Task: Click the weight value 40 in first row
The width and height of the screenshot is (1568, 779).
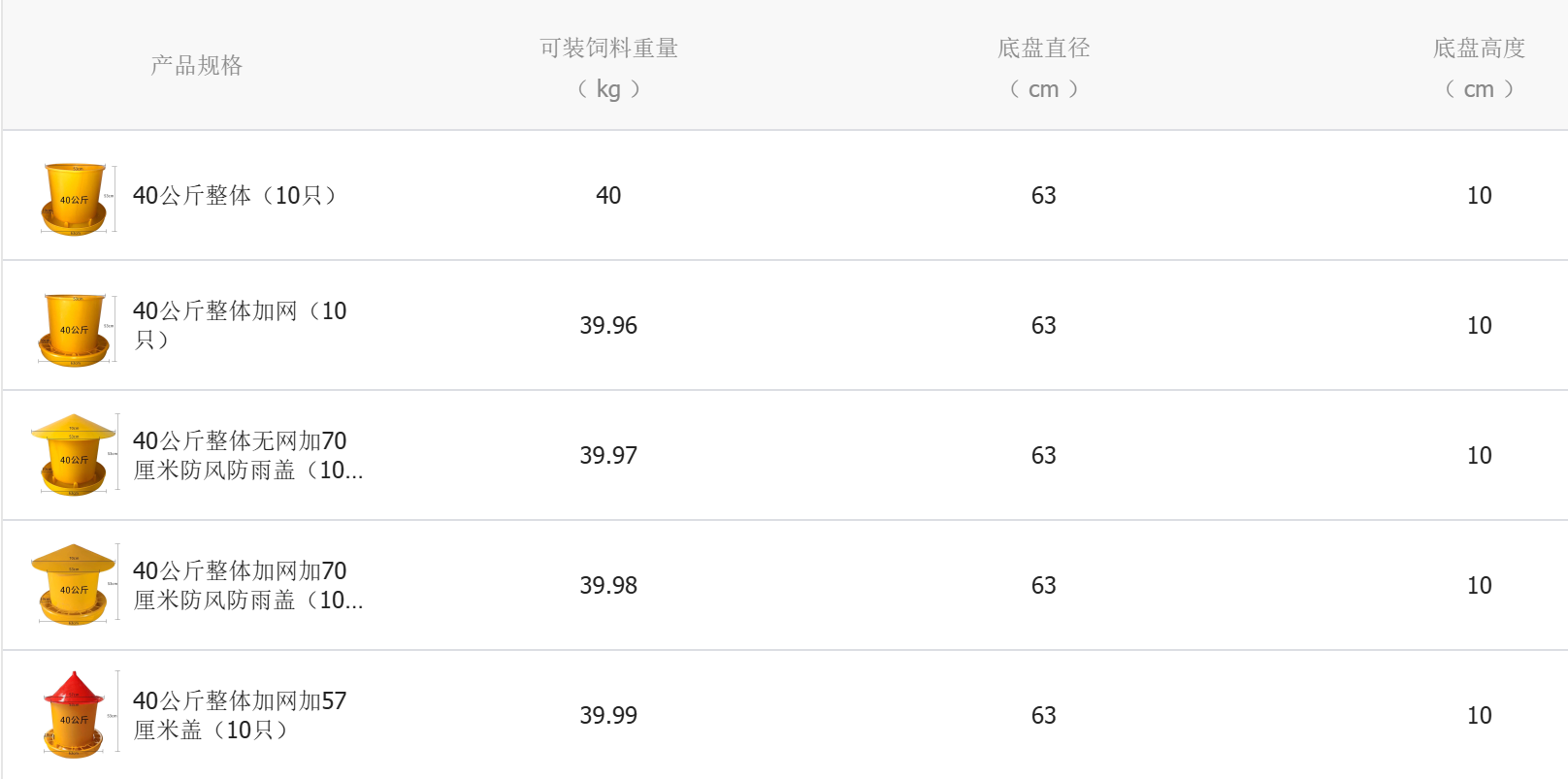Action: tap(608, 196)
